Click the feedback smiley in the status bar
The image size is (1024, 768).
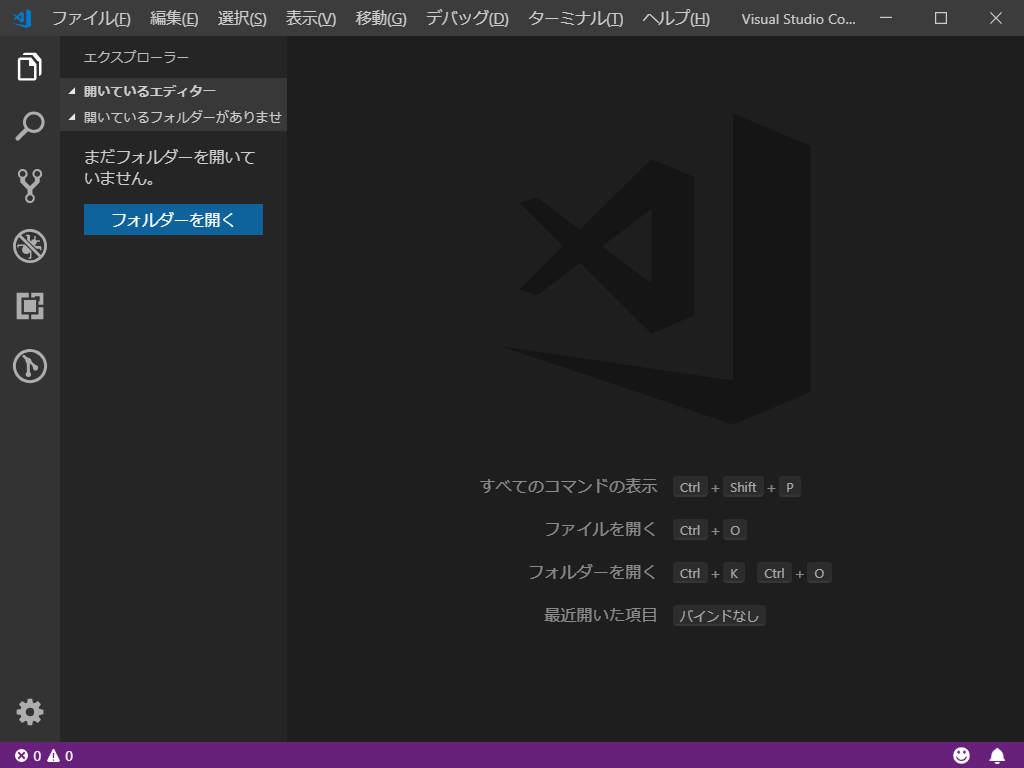pyautogui.click(x=962, y=757)
